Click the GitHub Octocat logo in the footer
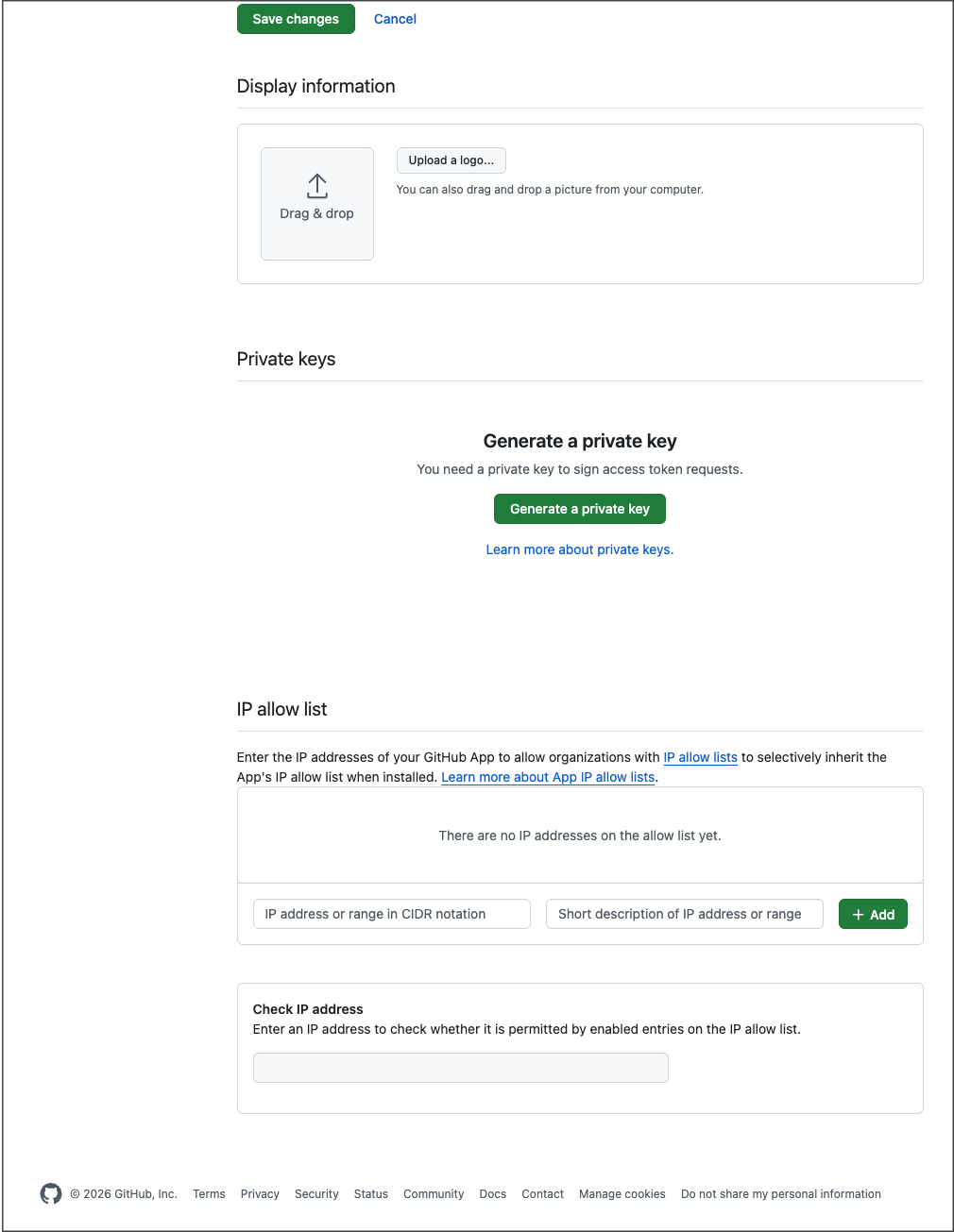 tap(51, 1193)
